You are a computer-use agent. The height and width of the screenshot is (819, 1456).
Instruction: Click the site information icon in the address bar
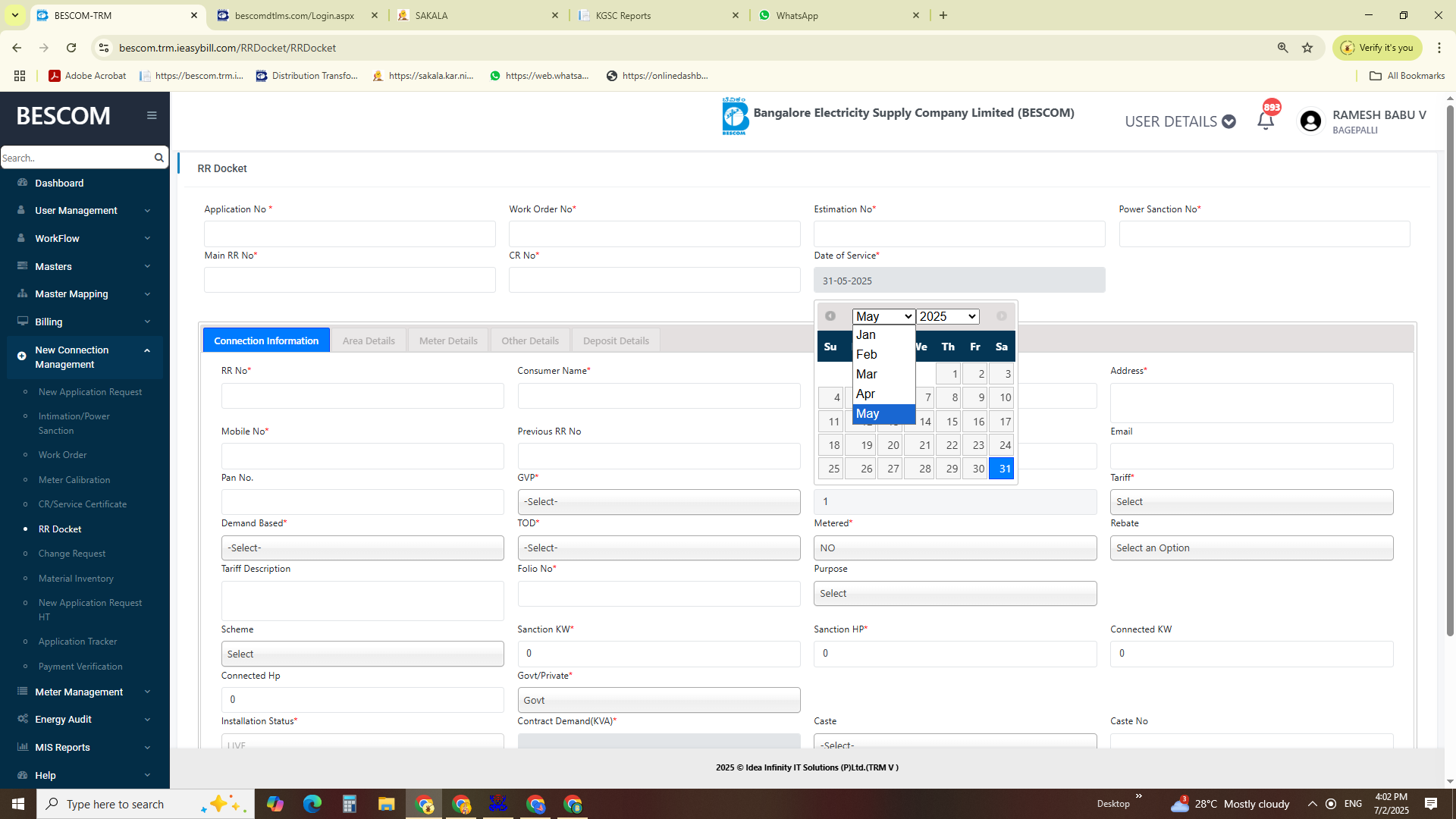(x=104, y=48)
